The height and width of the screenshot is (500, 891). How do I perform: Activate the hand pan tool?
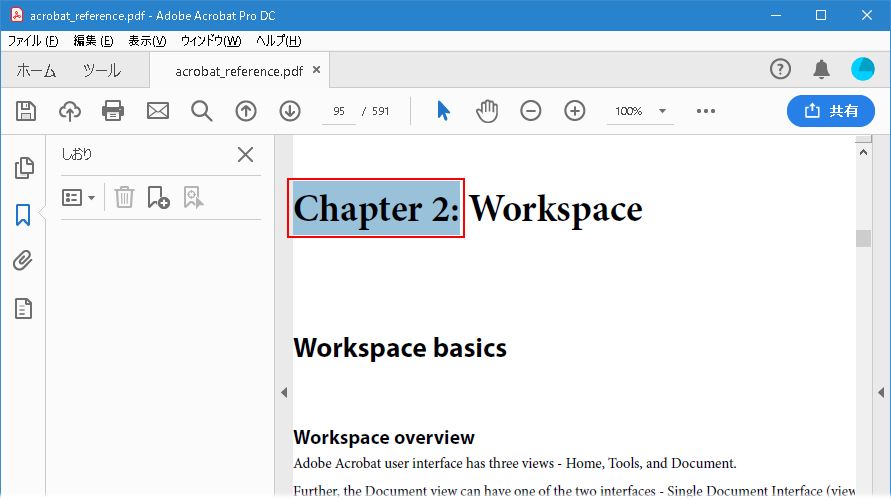click(x=487, y=111)
